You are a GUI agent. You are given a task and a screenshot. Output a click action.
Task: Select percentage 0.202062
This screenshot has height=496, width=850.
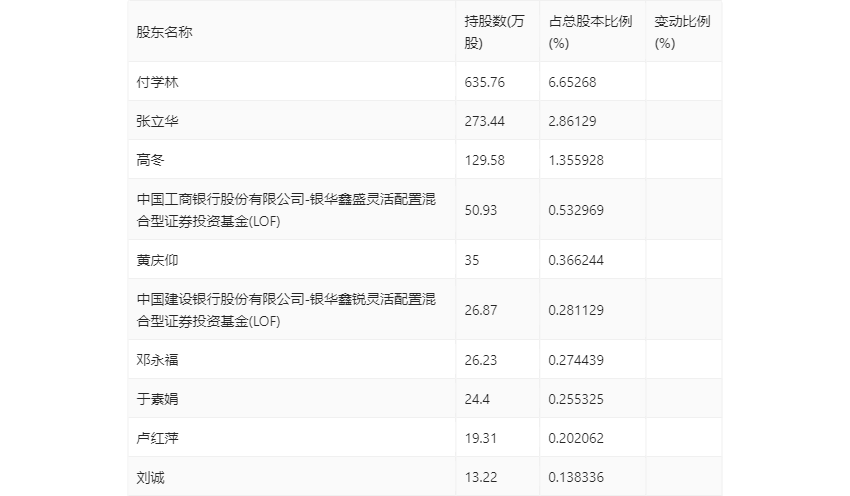(576, 438)
